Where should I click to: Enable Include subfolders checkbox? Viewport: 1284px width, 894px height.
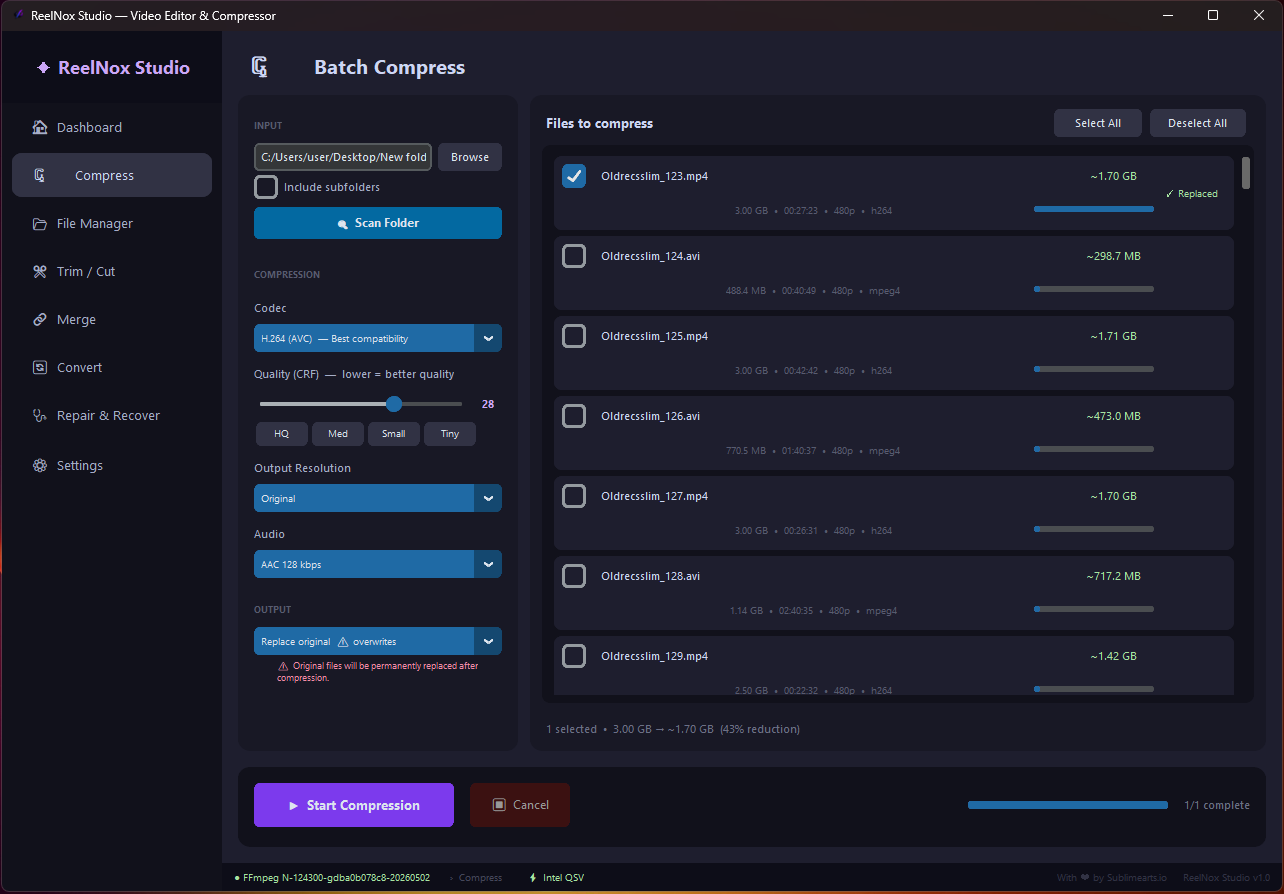[266, 187]
